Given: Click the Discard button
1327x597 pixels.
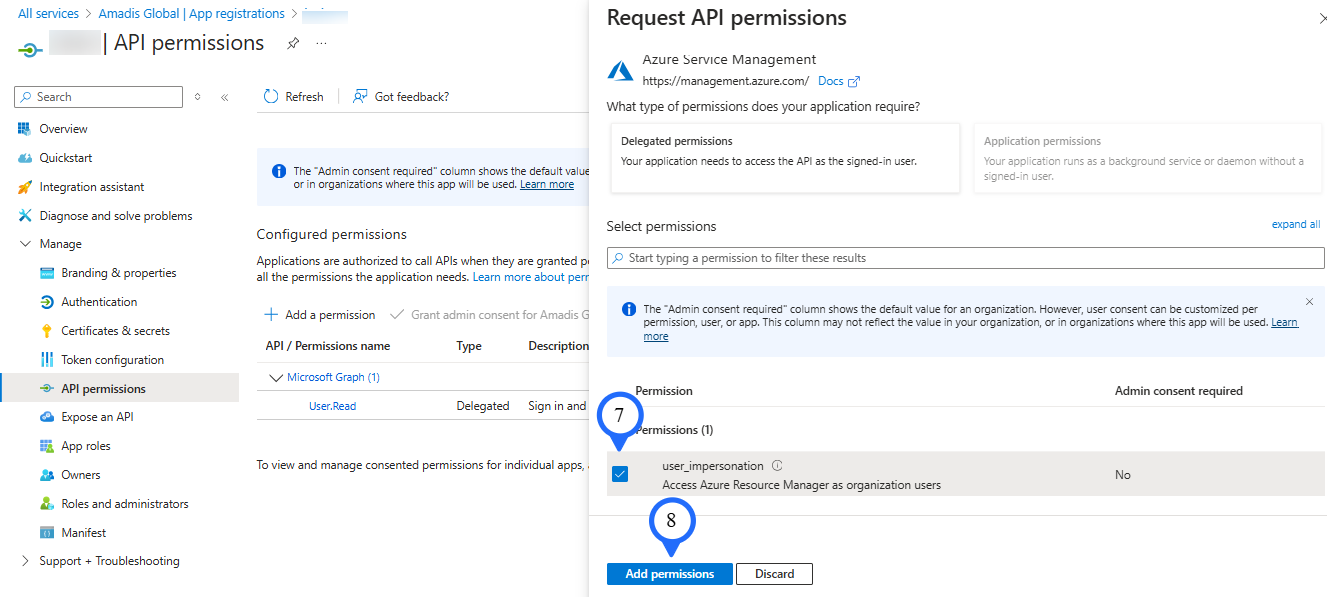Looking at the screenshot, I should 774,574.
